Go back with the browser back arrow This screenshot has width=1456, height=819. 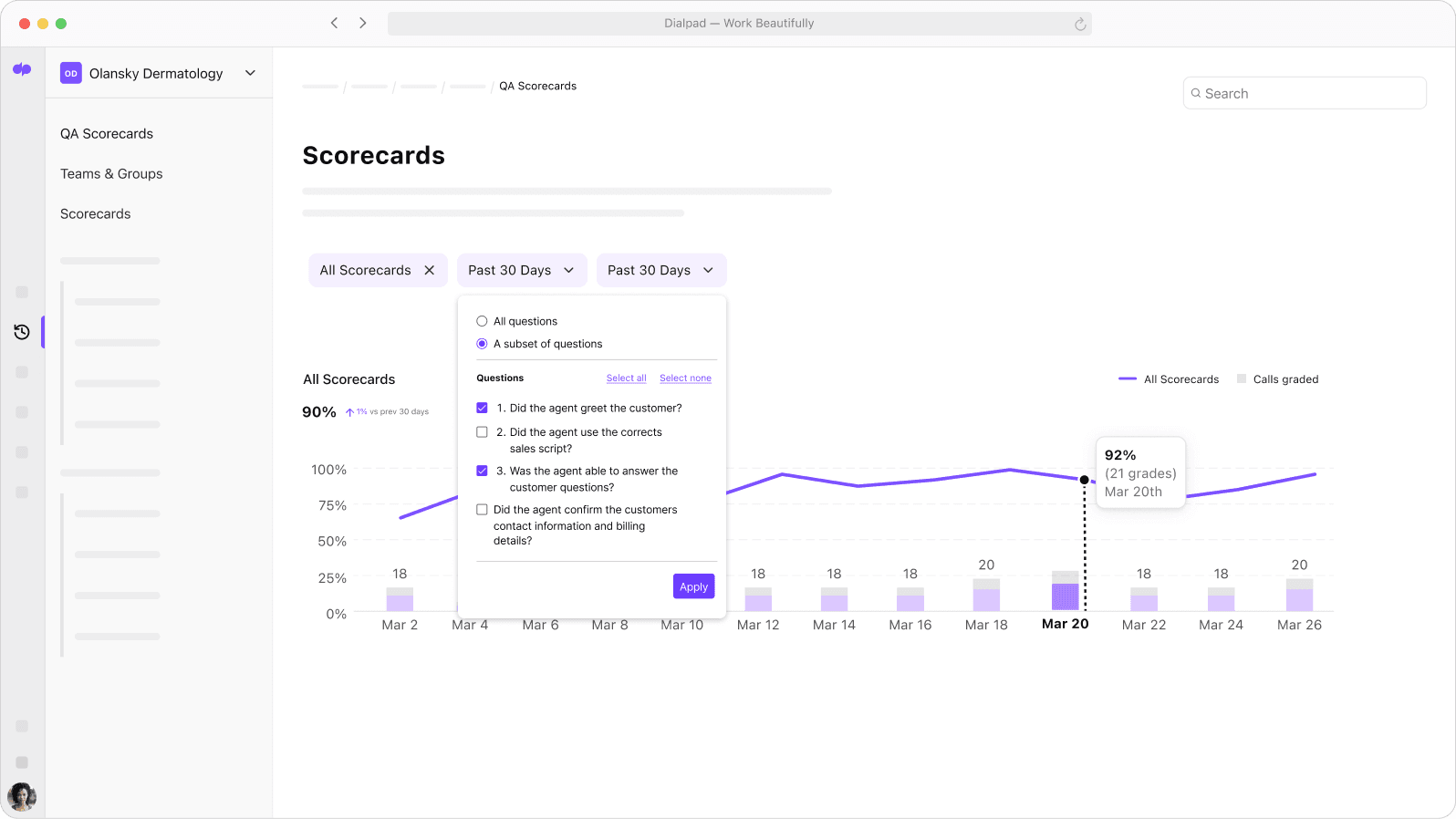click(335, 23)
